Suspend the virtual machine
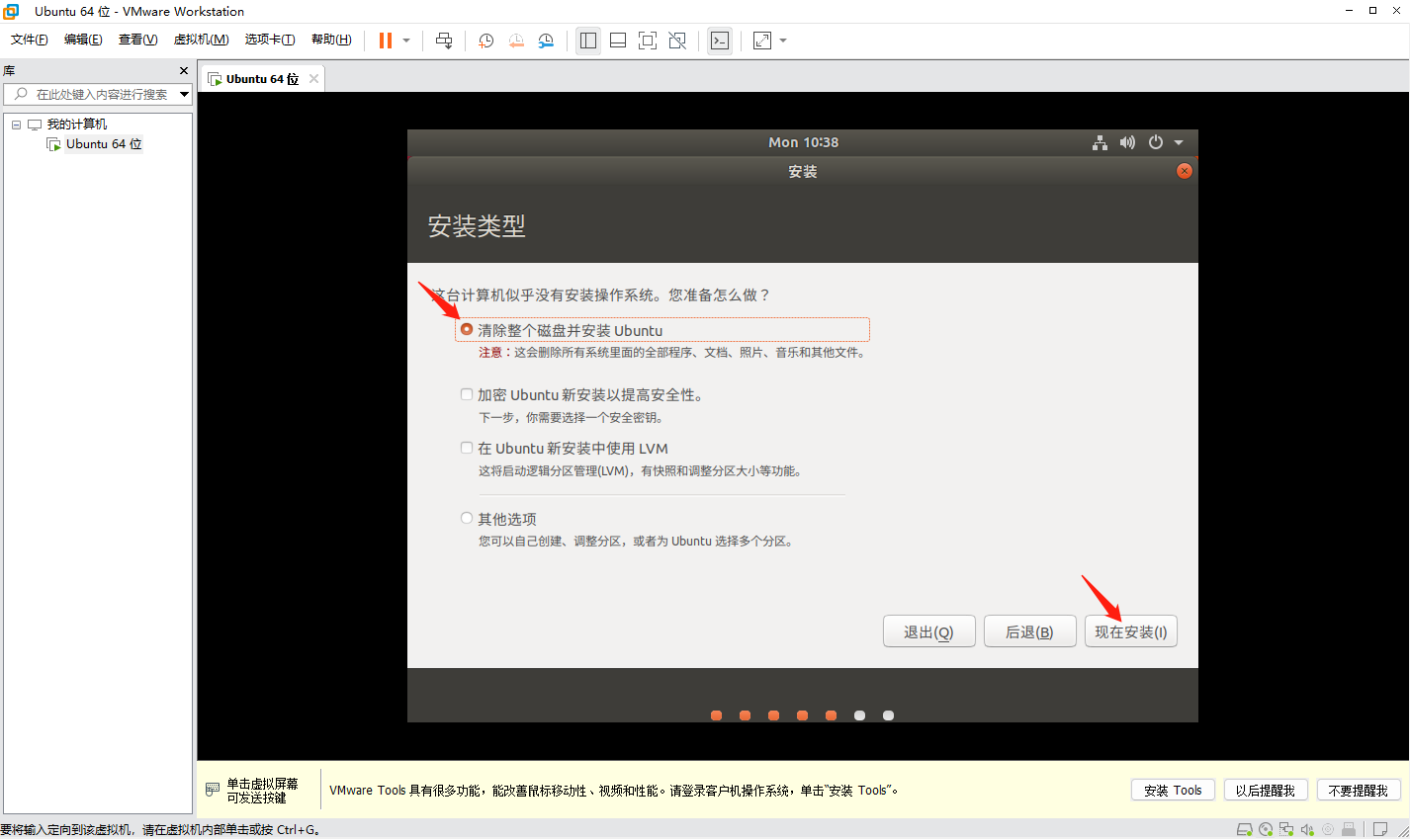The width and height of the screenshot is (1410, 840). [x=384, y=40]
